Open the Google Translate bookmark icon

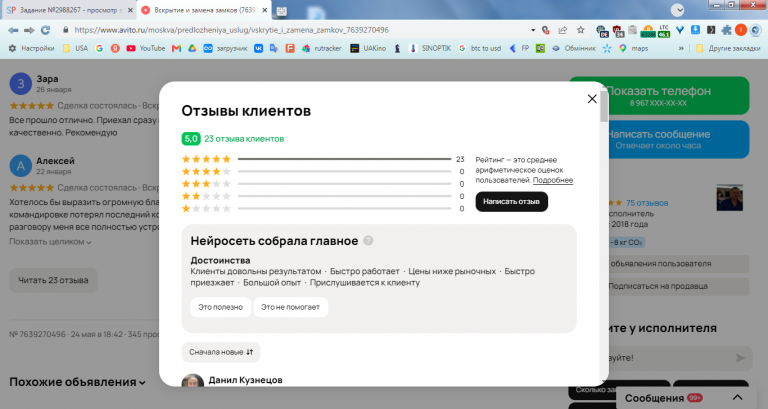[274, 48]
